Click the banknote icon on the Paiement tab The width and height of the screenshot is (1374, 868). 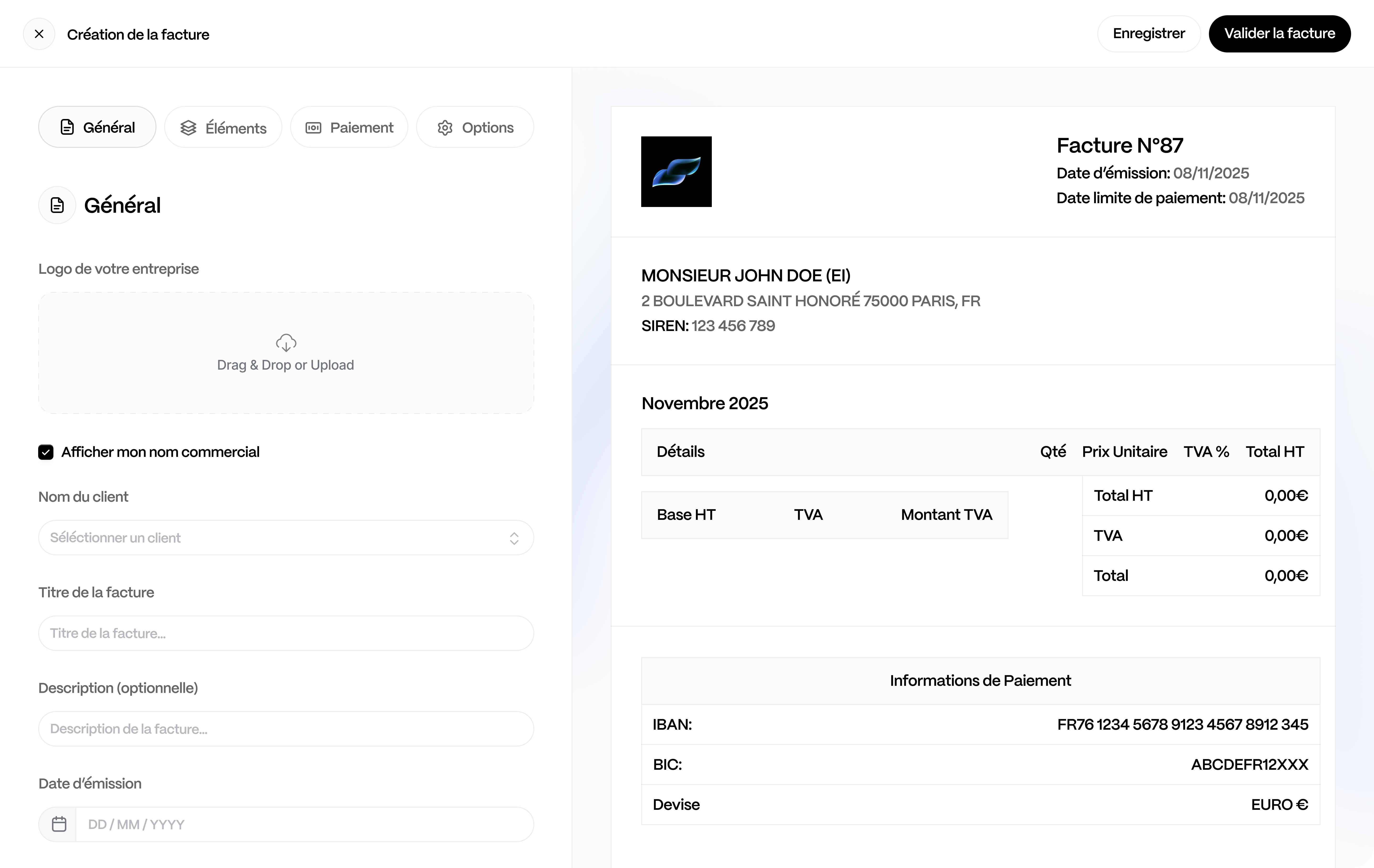click(313, 128)
